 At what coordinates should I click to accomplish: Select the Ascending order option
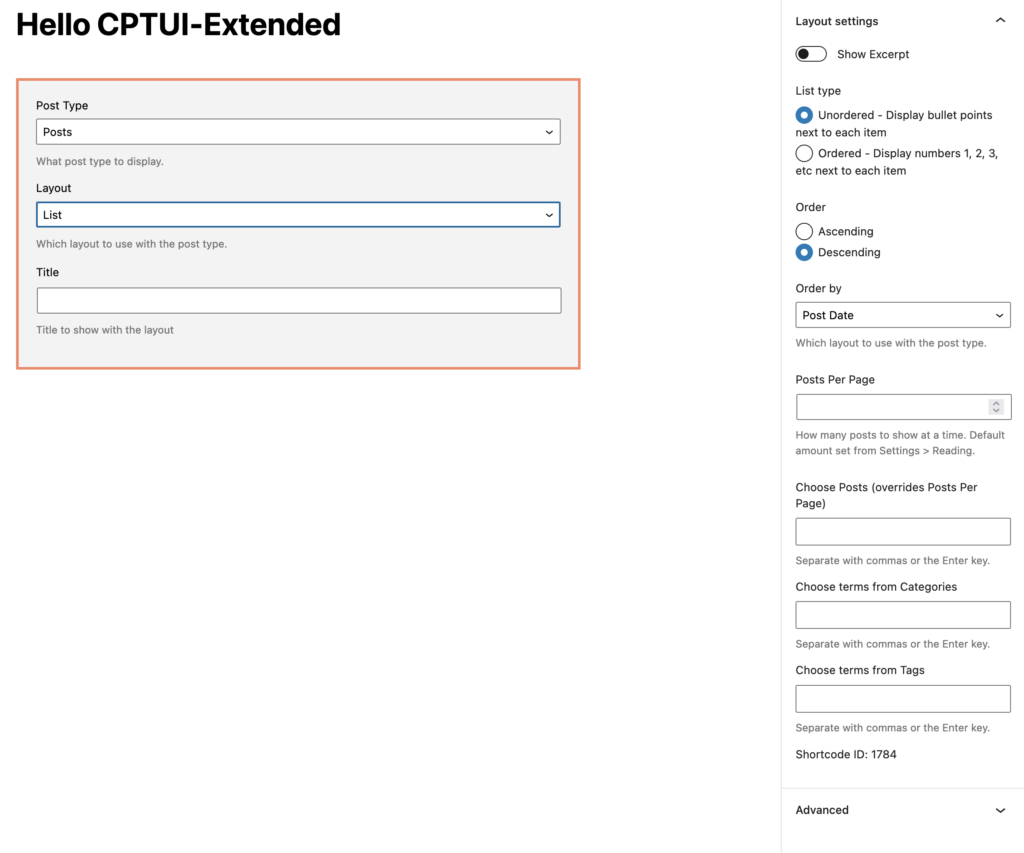[x=804, y=231]
